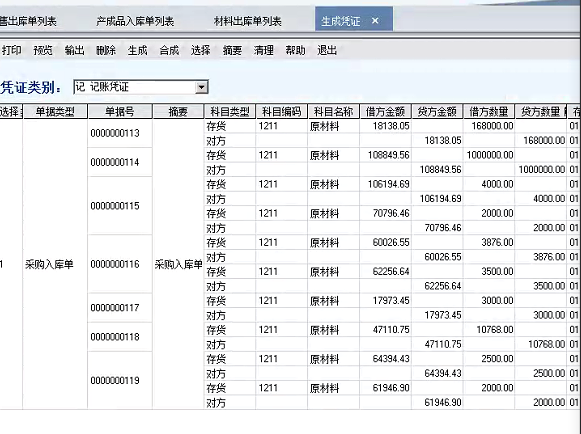Click the 科目编码 column header
The image size is (581, 434).
[x=282, y=112]
